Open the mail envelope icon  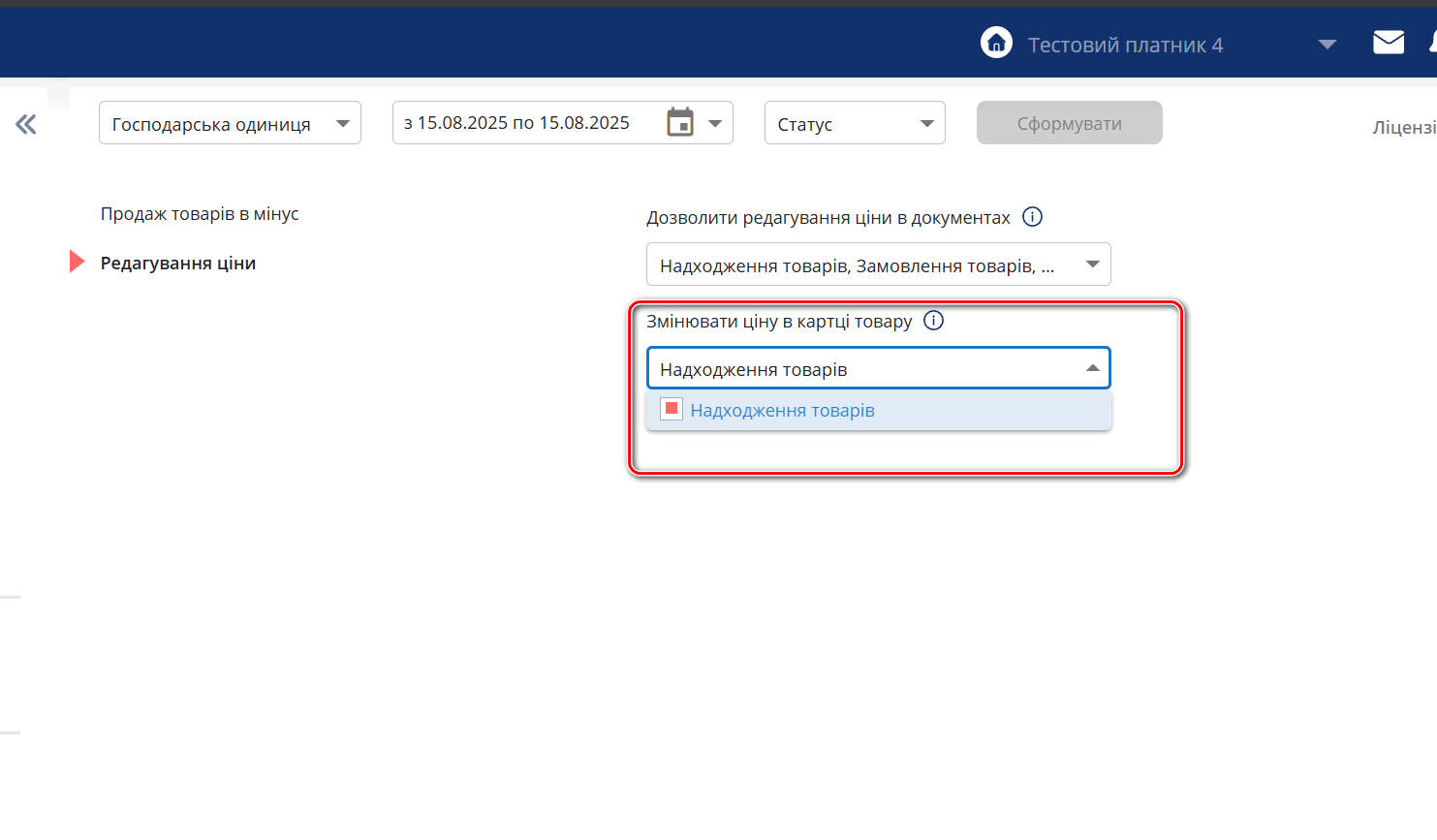tap(1388, 43)
